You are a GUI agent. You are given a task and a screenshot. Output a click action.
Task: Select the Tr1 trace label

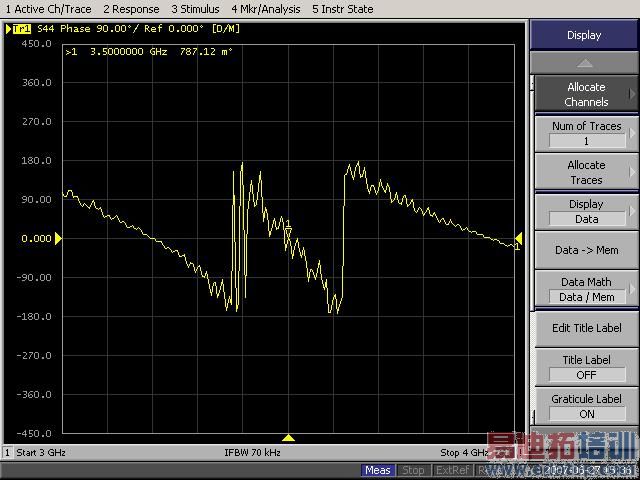coord(22,29)
